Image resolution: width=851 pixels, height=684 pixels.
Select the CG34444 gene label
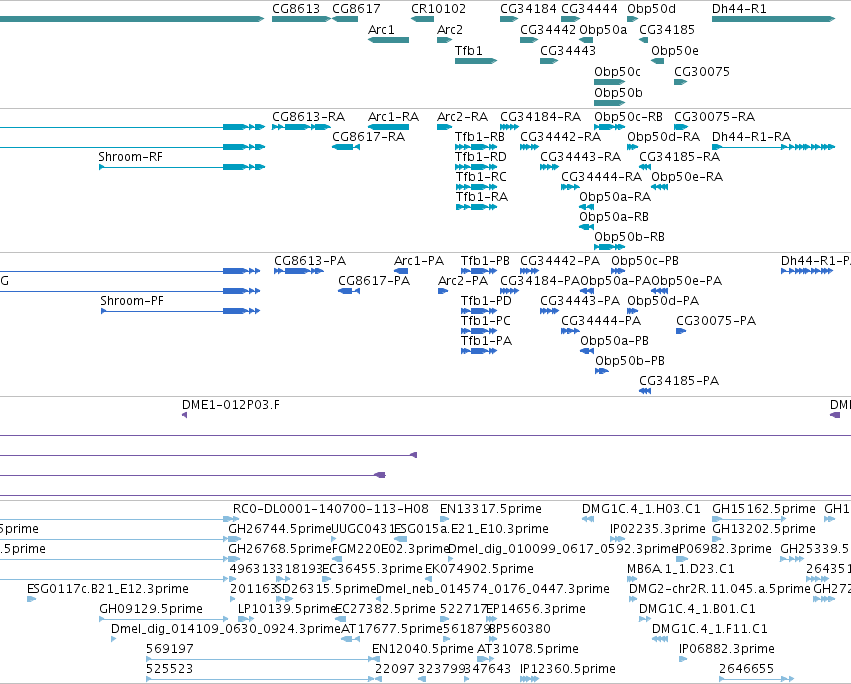click(589, 9)
